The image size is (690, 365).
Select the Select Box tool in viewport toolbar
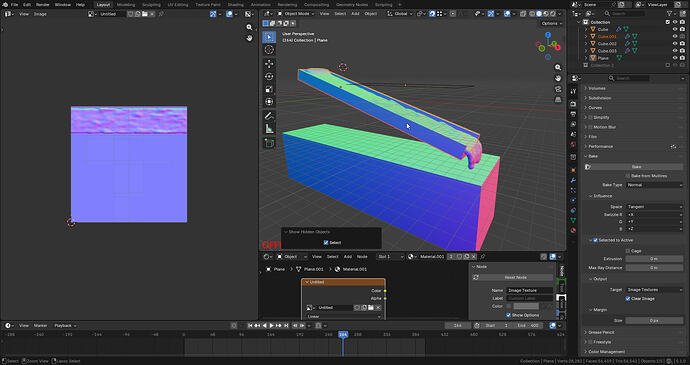click(x=269, y=37)
